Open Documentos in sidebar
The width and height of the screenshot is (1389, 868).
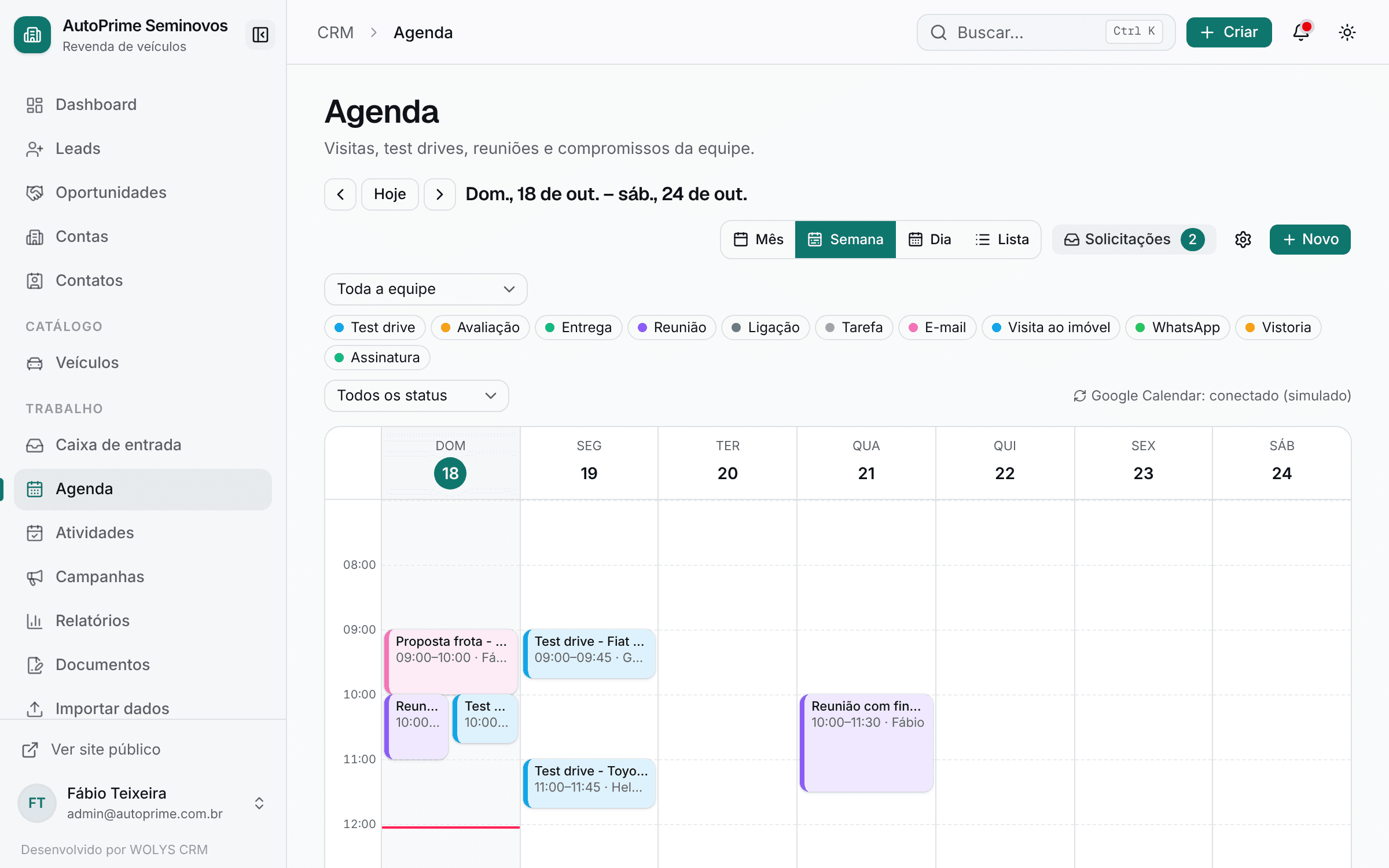143,665
